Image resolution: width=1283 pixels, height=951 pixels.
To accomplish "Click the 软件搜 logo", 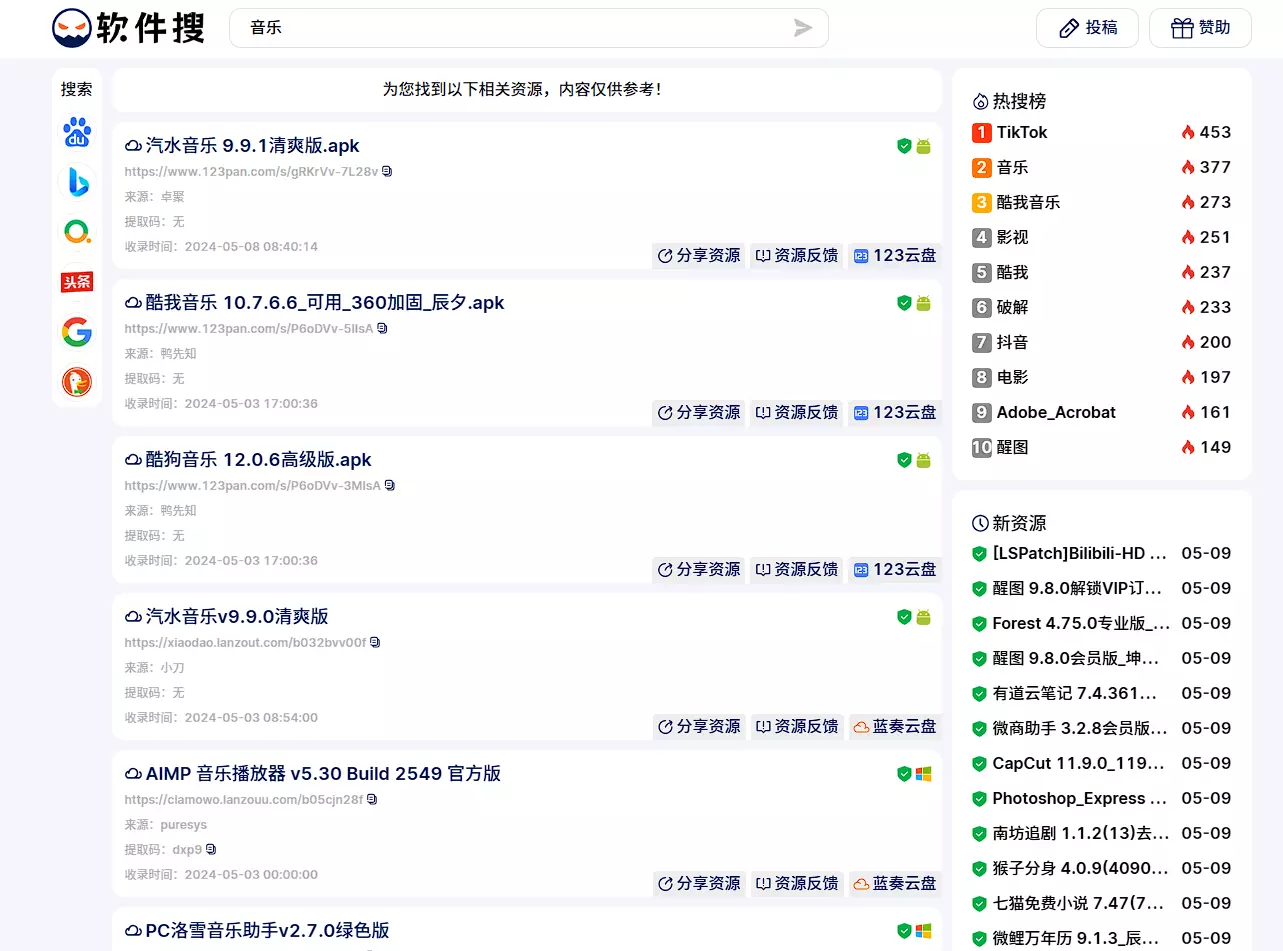I will pyautogui.click(x=129, y=28).
